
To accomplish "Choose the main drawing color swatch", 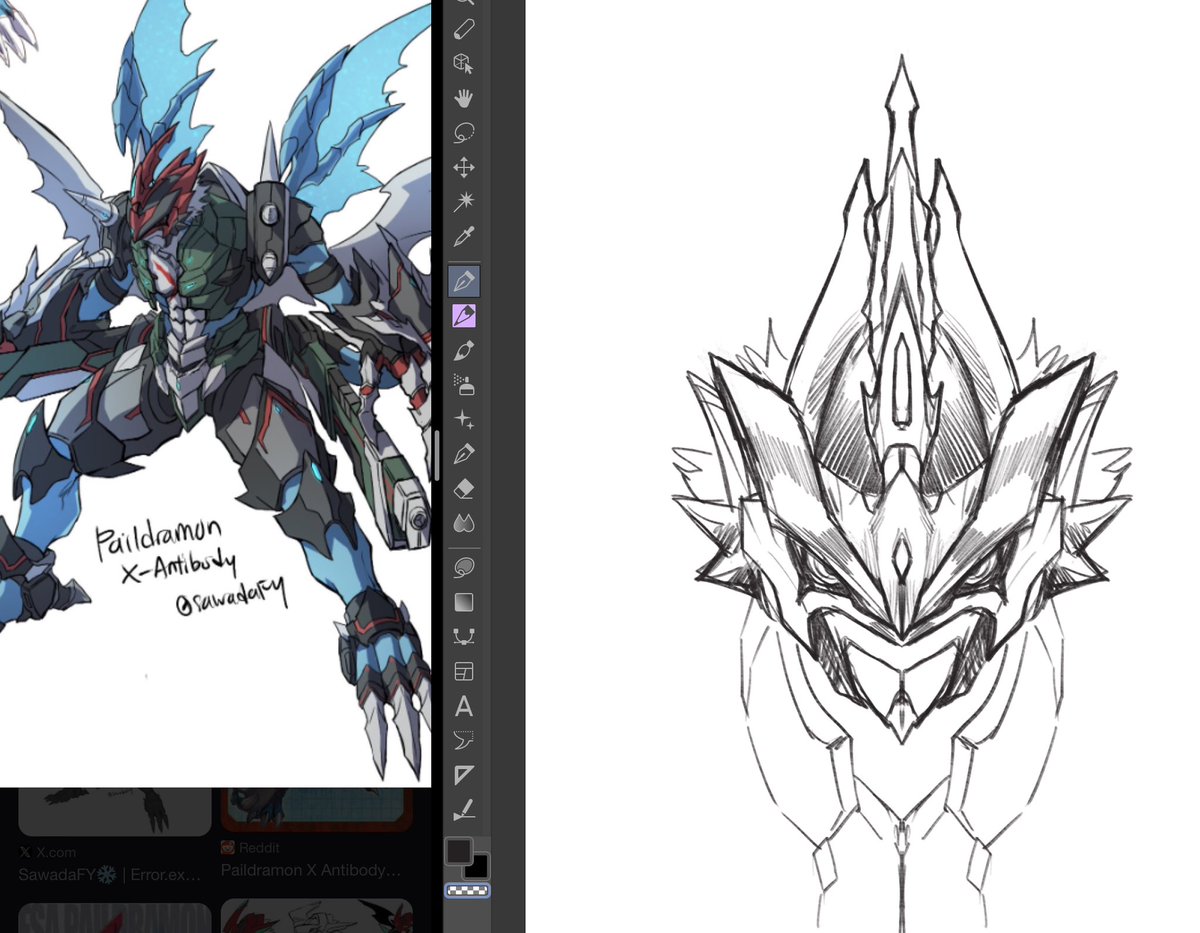I will [458, 851].
